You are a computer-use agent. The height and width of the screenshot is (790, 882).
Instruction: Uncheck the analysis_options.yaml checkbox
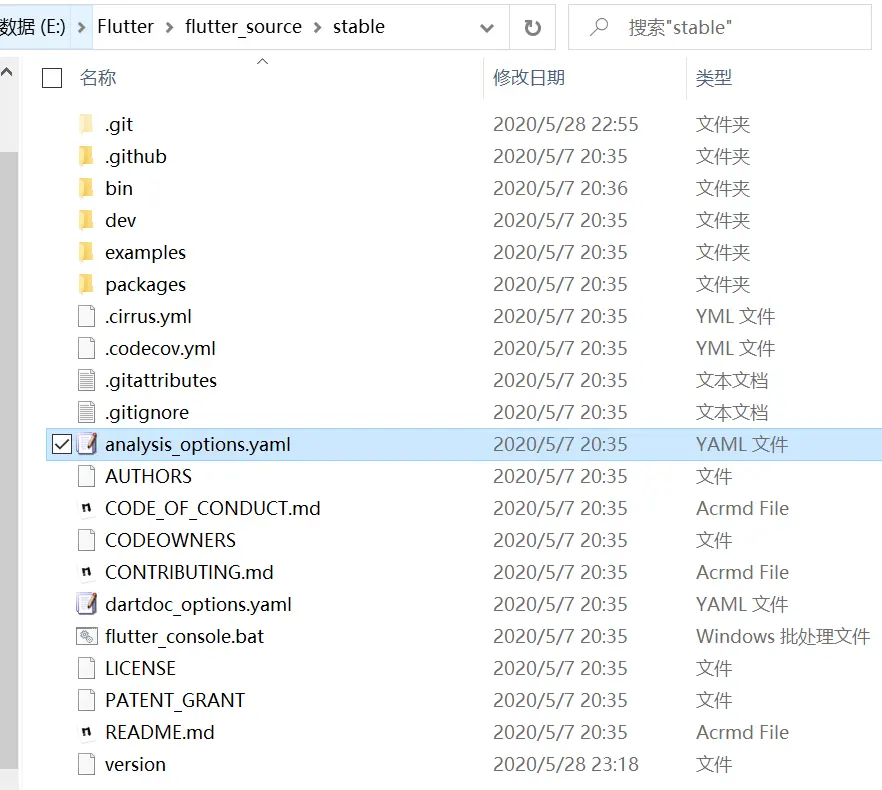pos(62,444)
